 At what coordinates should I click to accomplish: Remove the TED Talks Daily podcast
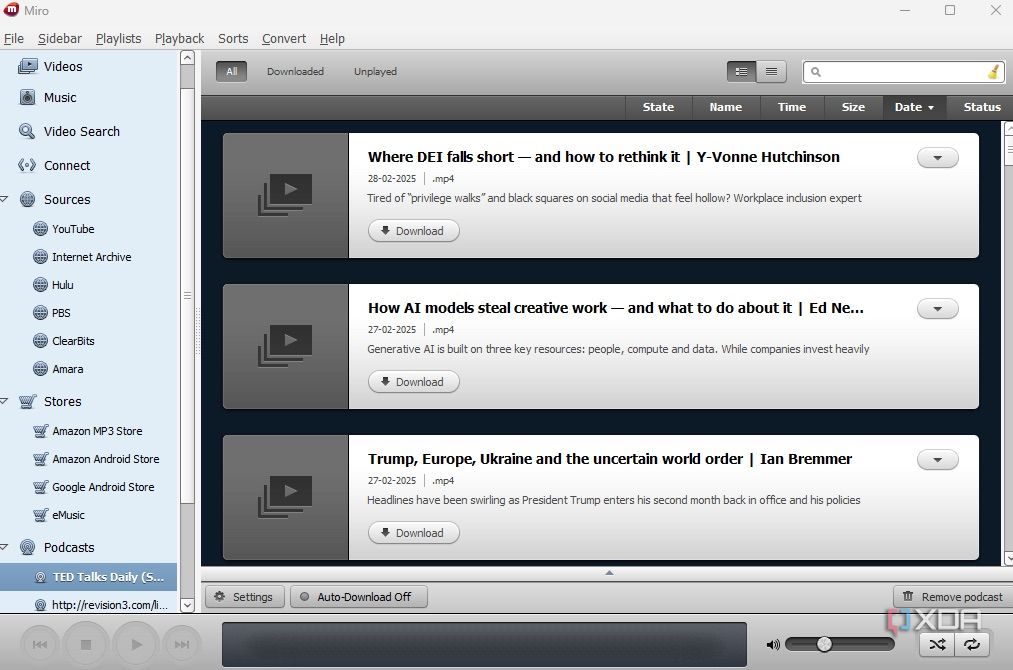pyautogui.click(x=951, y=596)
